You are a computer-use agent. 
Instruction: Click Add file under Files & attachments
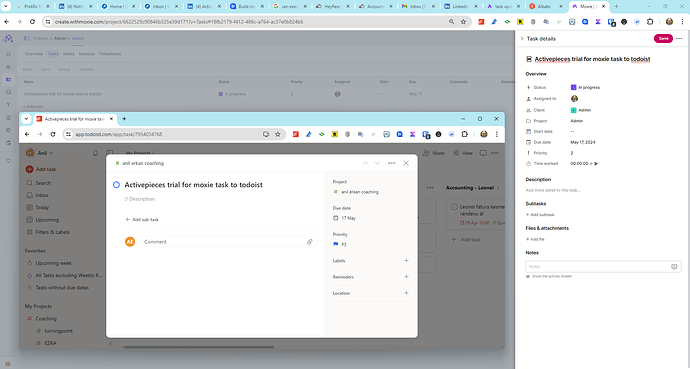coord(535,239)
